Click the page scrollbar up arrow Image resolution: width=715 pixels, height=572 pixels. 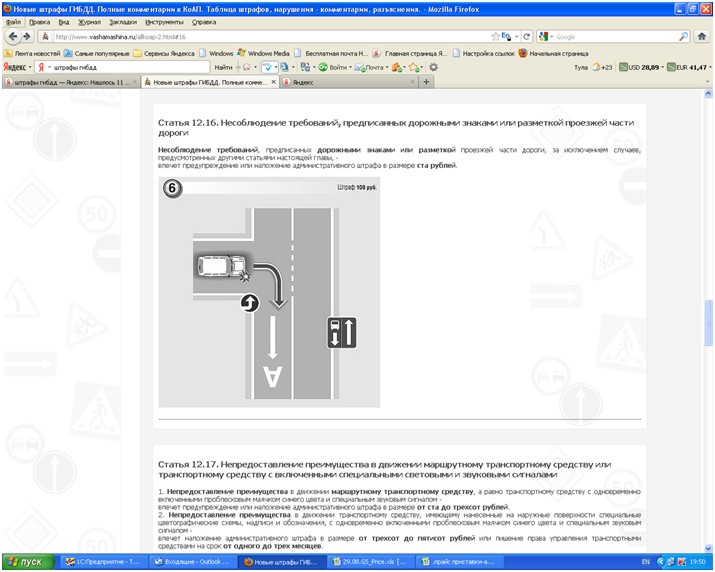708,94
